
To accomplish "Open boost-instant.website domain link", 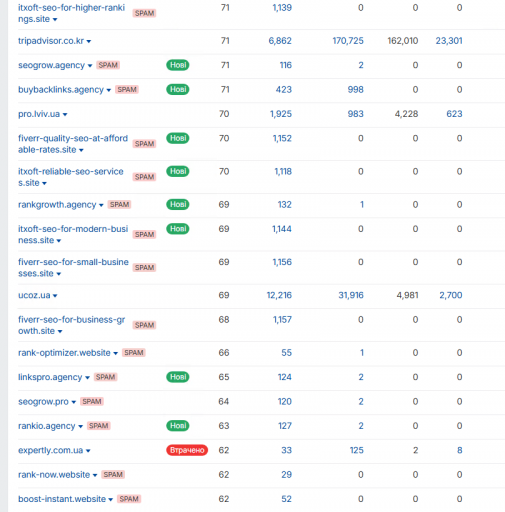I will coord(62,499).
